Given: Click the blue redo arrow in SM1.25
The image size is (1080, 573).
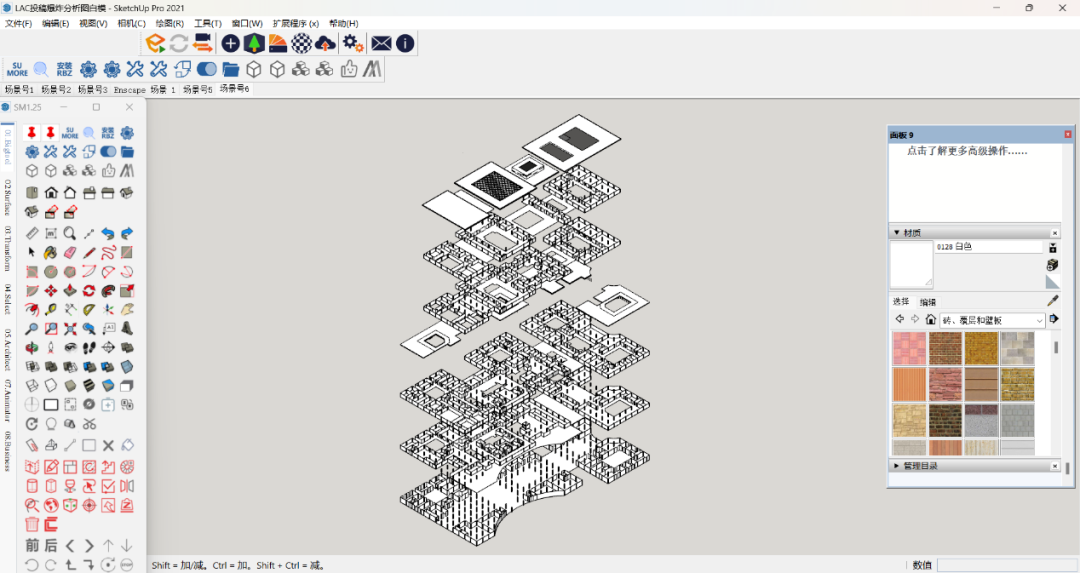Looking at the screenshot, I should pos(127,233).
